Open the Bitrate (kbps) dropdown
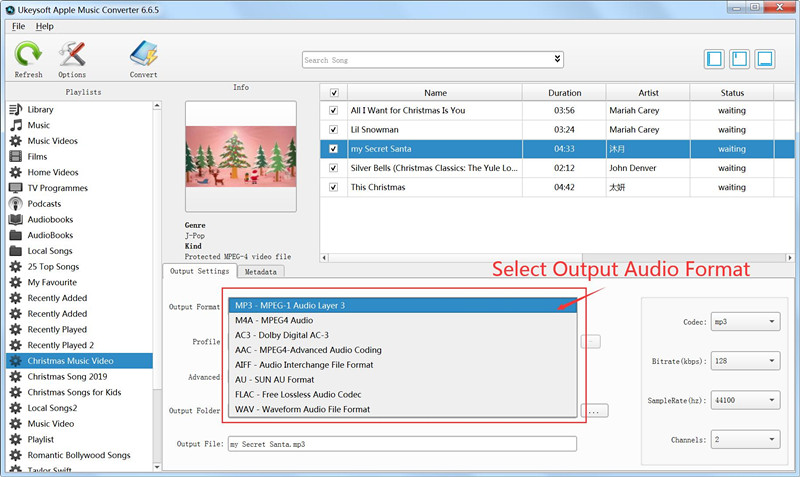Viewport: 800px width, 477px height. pyautogui.click(x=745, y=361)
